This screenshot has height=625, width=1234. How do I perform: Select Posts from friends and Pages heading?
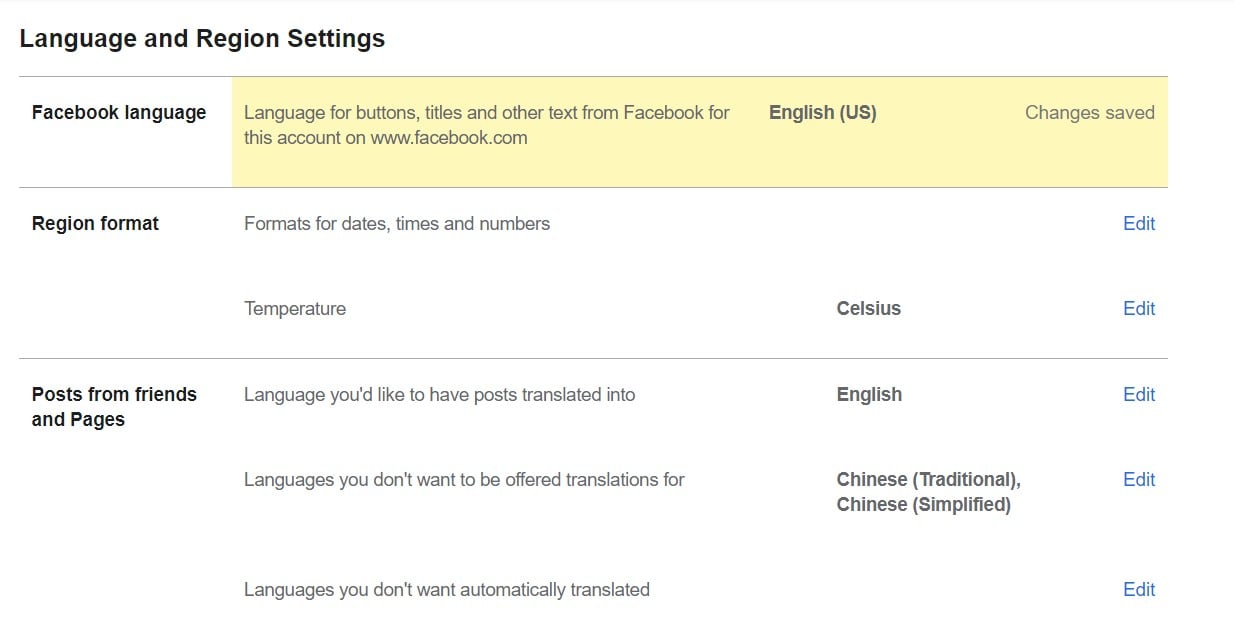point(114,407)
